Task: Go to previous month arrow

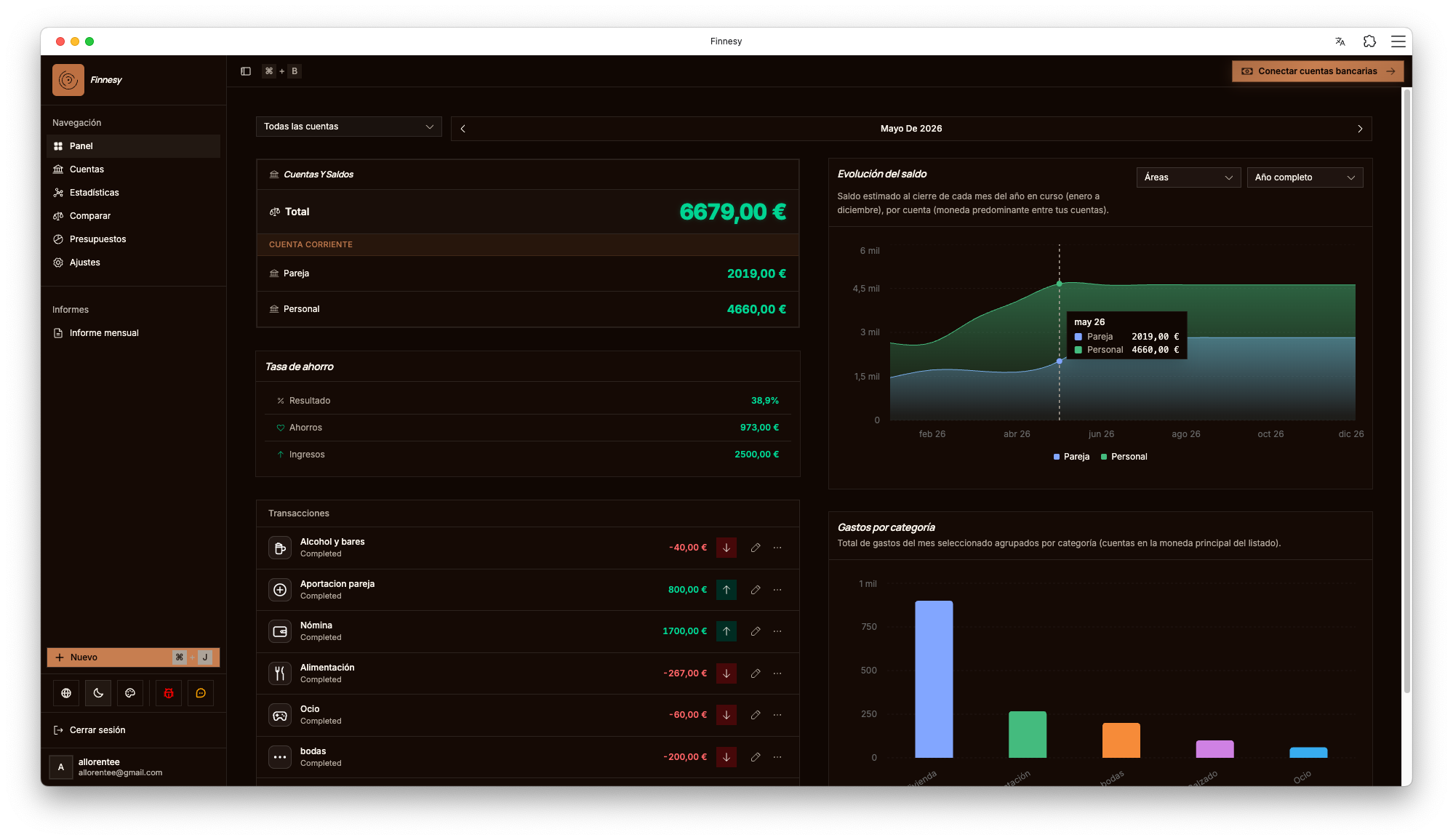Action: (x=463, y=129)
